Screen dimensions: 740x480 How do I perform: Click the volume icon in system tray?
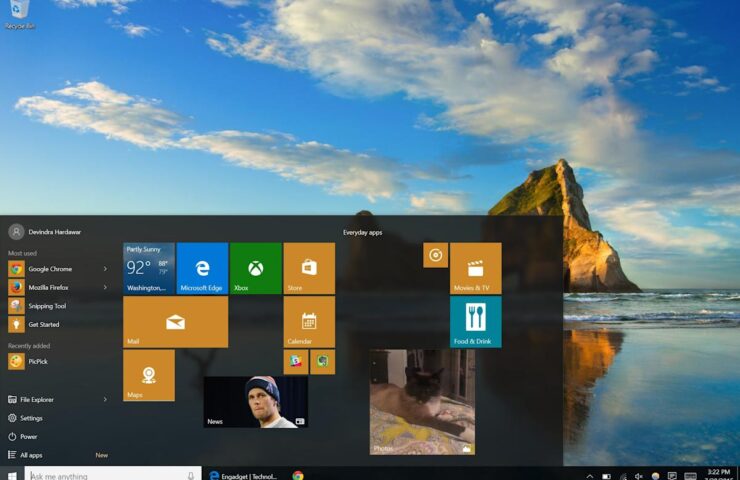coord(639,476)
